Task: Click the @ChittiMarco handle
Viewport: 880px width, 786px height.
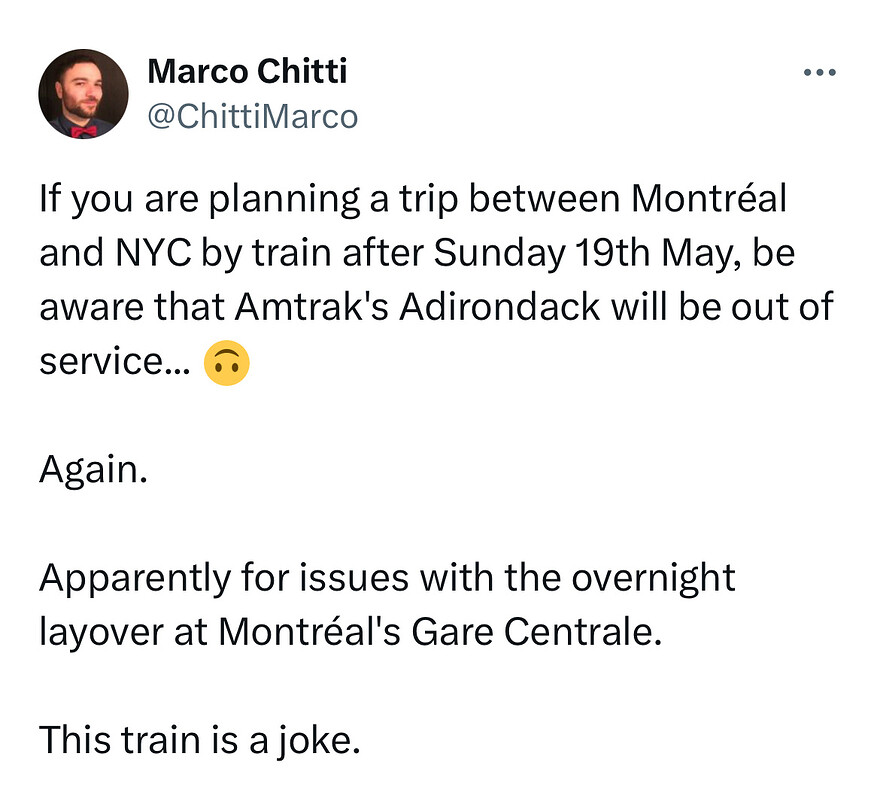Action: point(252,116)
